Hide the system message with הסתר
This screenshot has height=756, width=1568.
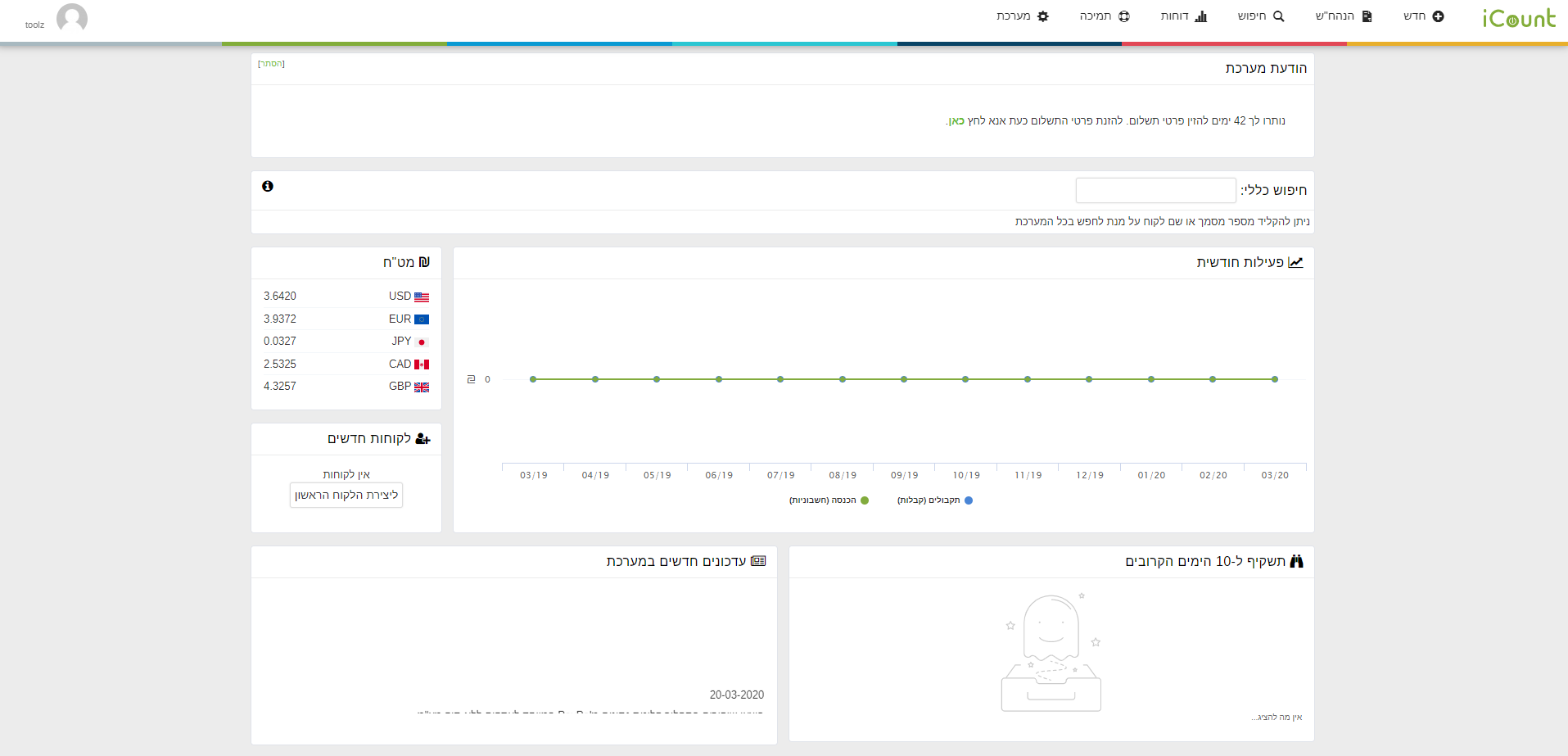point(271,64)
